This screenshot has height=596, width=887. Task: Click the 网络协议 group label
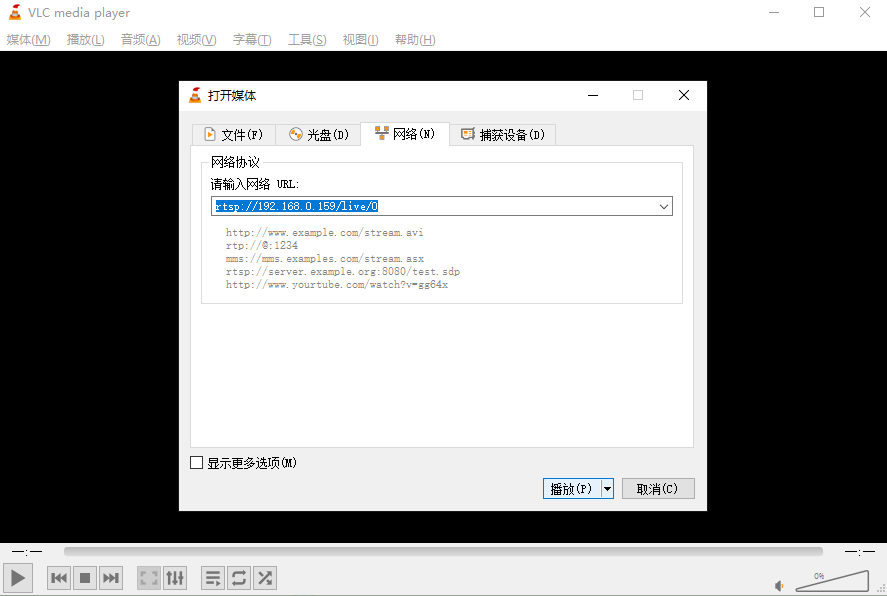tap(235, 163)
